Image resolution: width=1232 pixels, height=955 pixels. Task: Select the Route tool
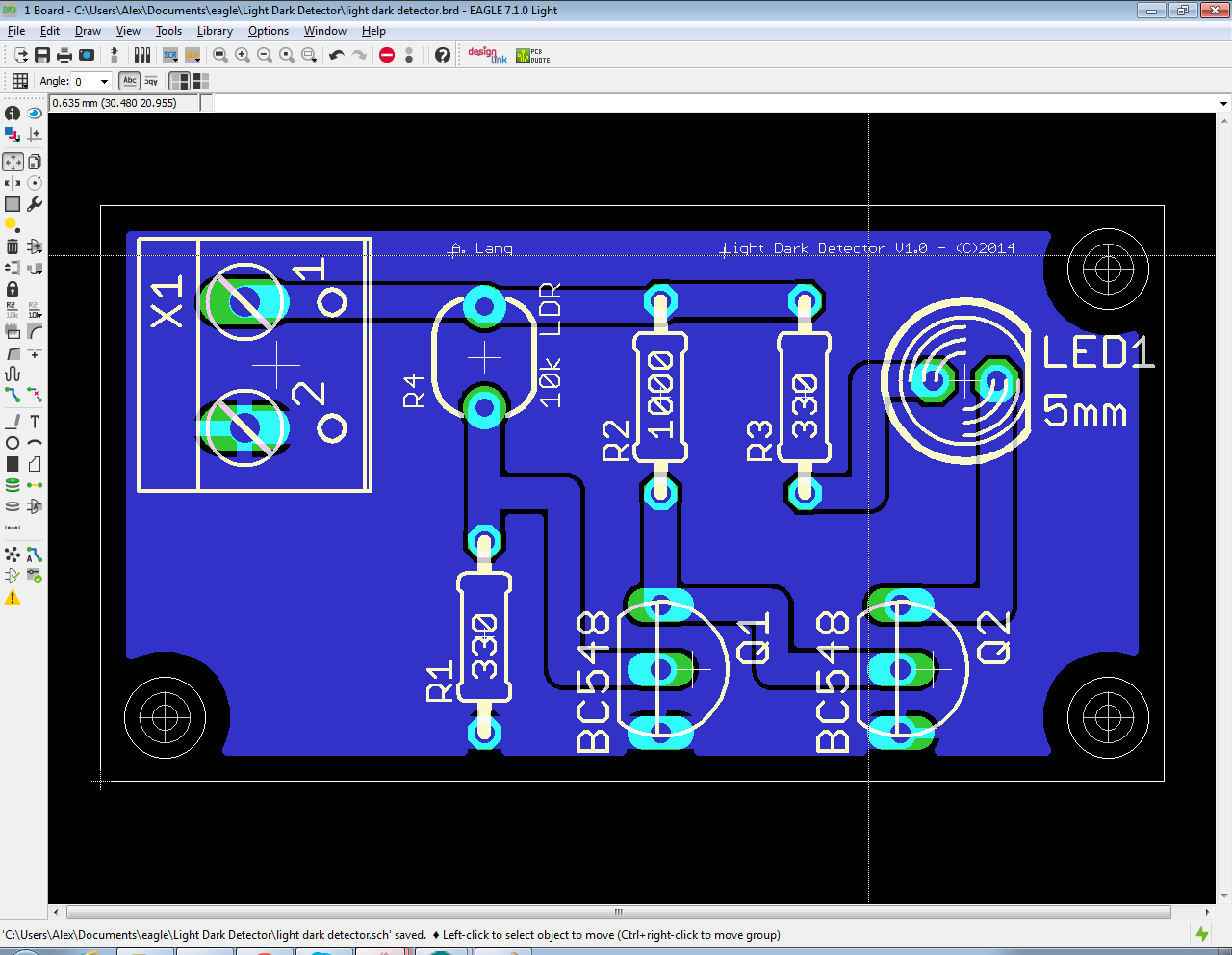click(x=12, y=396)
